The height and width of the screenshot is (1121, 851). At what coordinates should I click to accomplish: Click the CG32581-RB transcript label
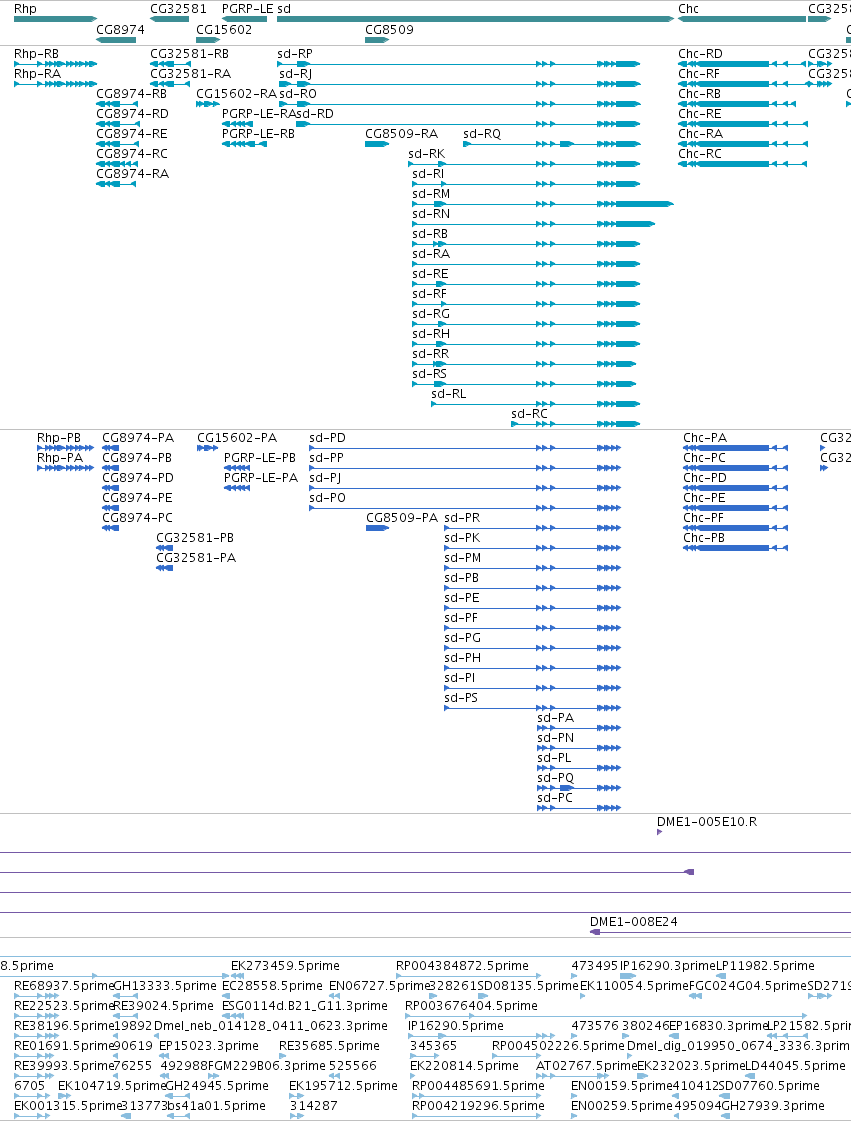[190, 54]
